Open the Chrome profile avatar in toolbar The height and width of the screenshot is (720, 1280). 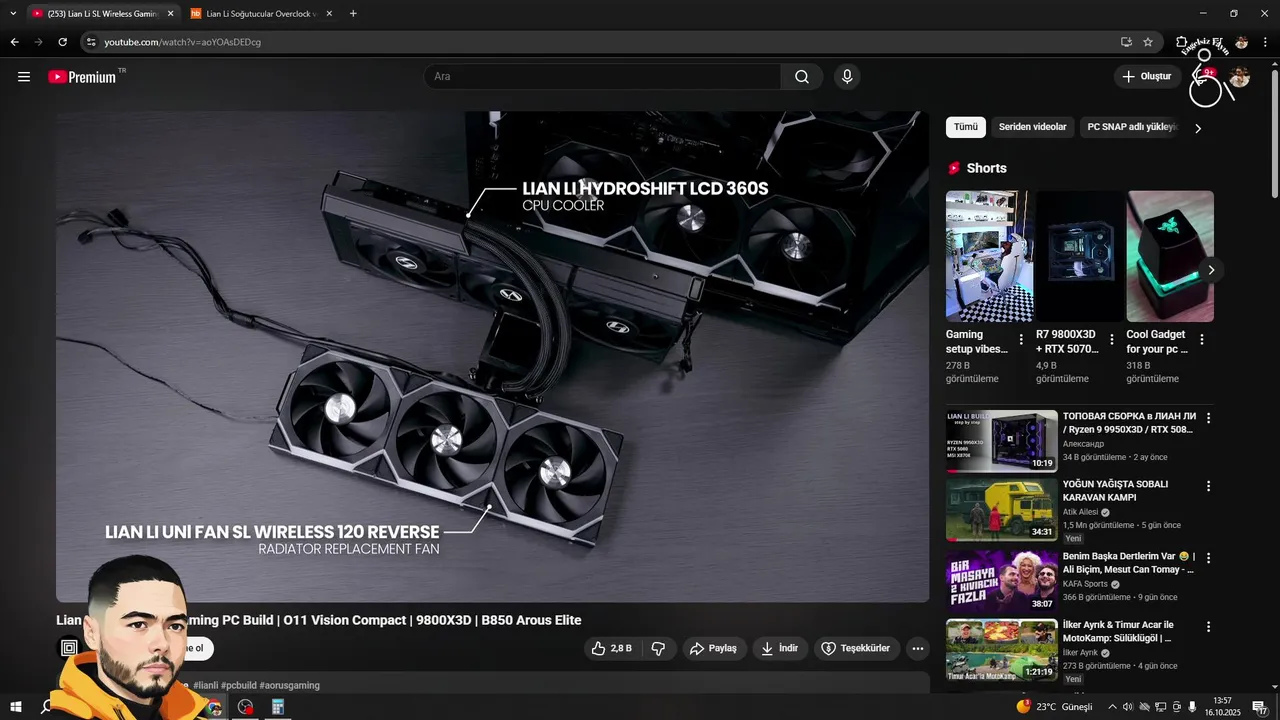pos(1241,42)
